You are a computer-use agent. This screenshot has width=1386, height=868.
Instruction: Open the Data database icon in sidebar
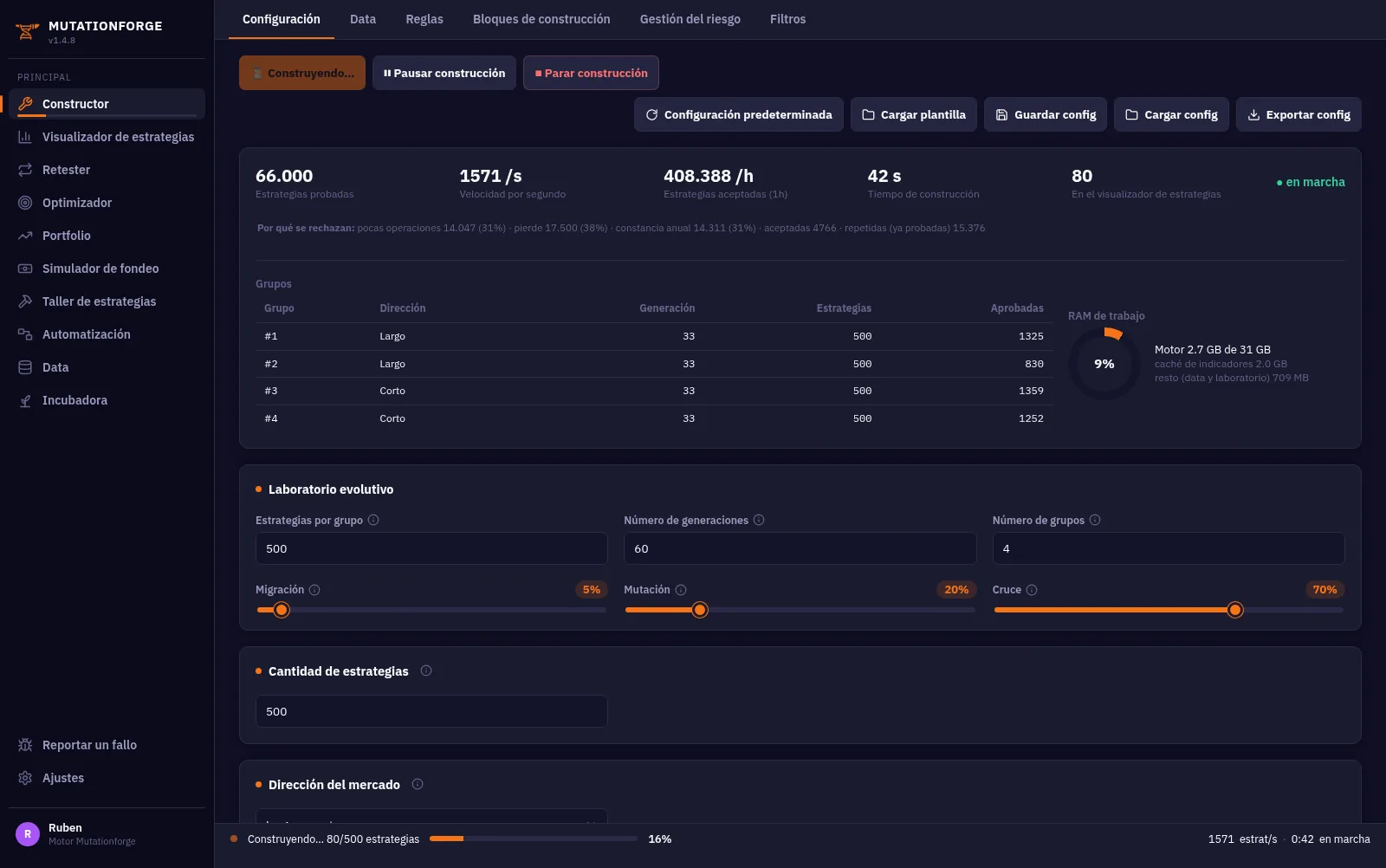pos(25,367)
